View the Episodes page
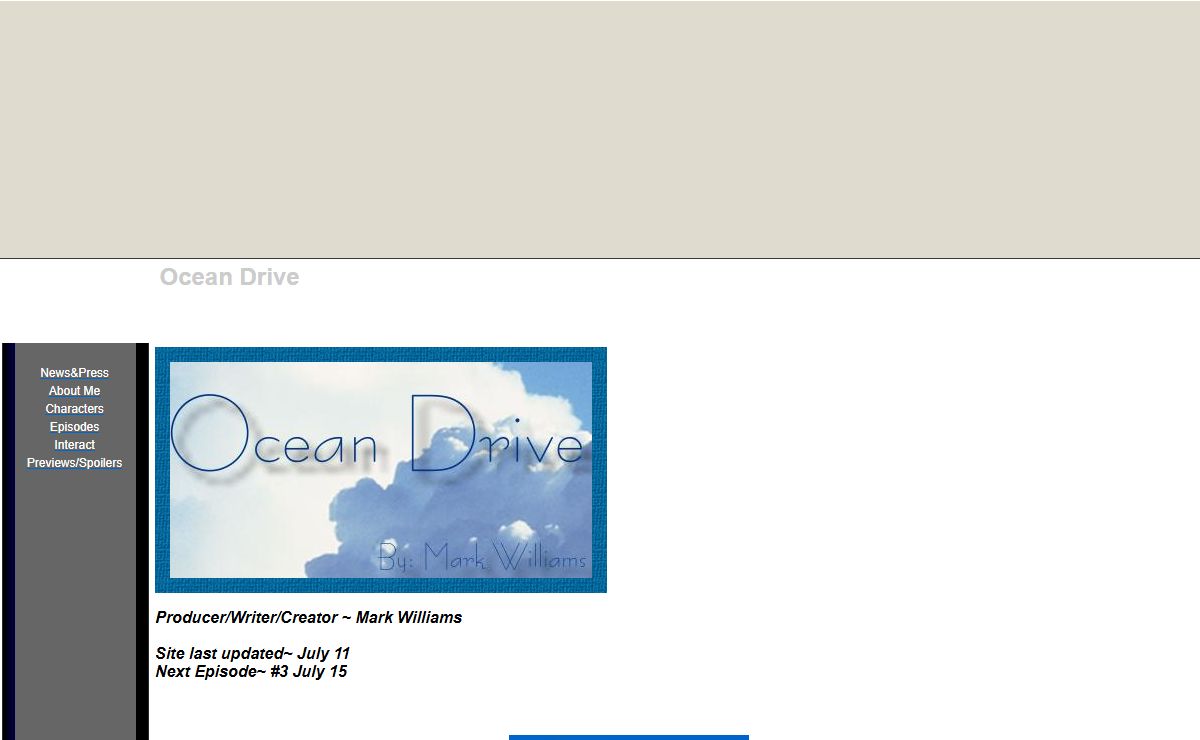Screen dimensions: 1200x740 click(x=74, y=427)
